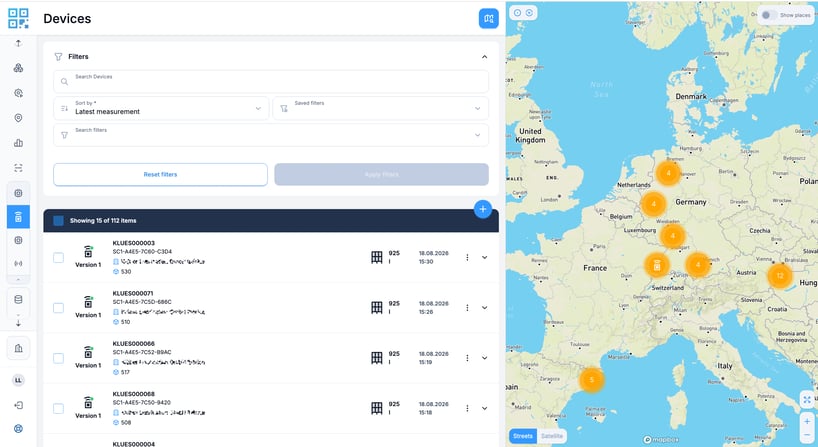
Task: Open the three-dot menu for KLUES000003
Action: pyautogui.click(x=467, y=257)
